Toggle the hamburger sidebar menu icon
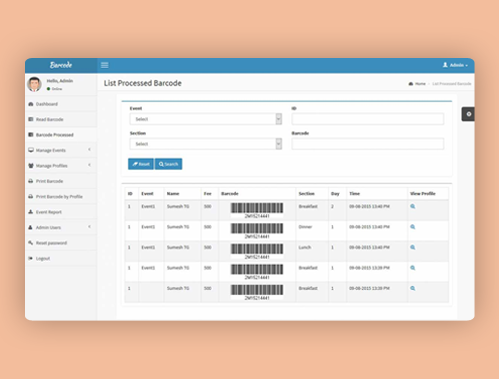The height and width of the screenshot is (379, 499). coord(105,65)
